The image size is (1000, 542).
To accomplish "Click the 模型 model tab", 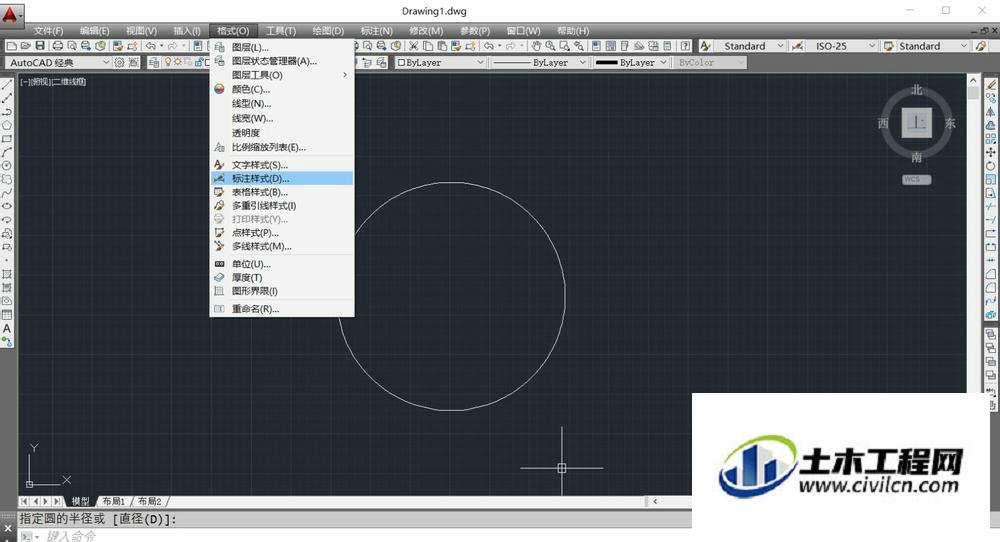I will 80,501.
